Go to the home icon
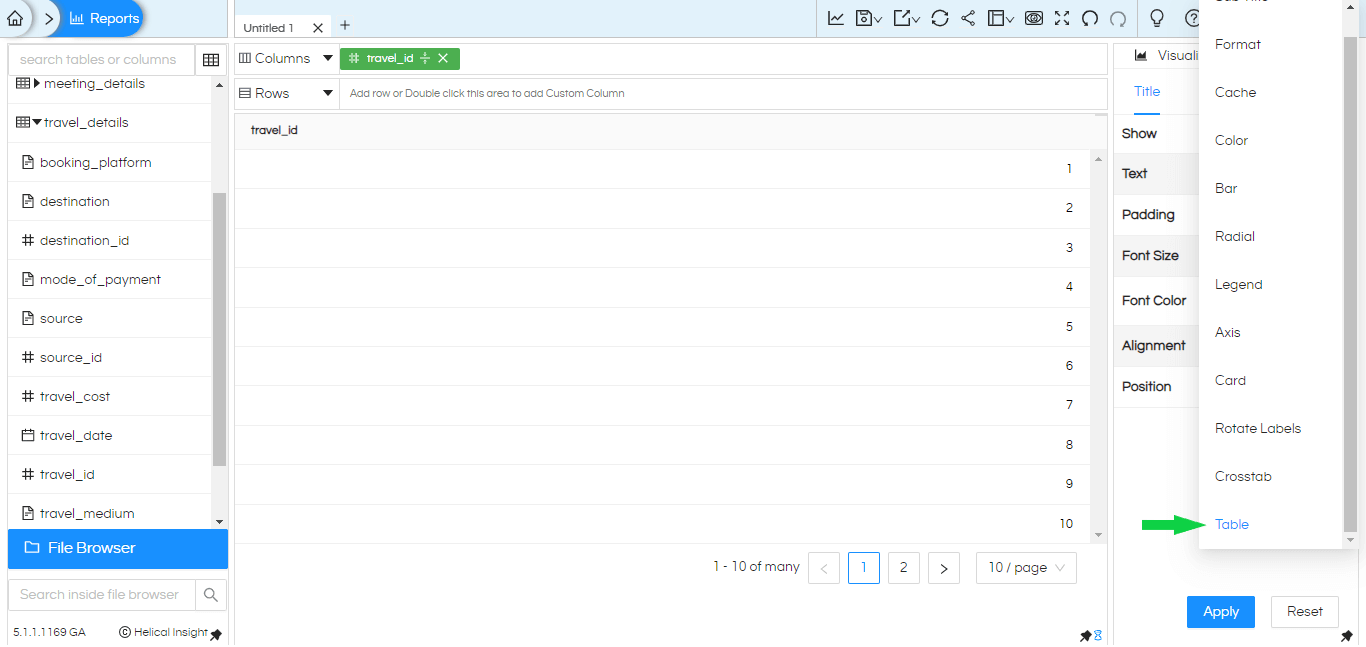This screenshot has width=1366, height=647. tap(14, 18)
